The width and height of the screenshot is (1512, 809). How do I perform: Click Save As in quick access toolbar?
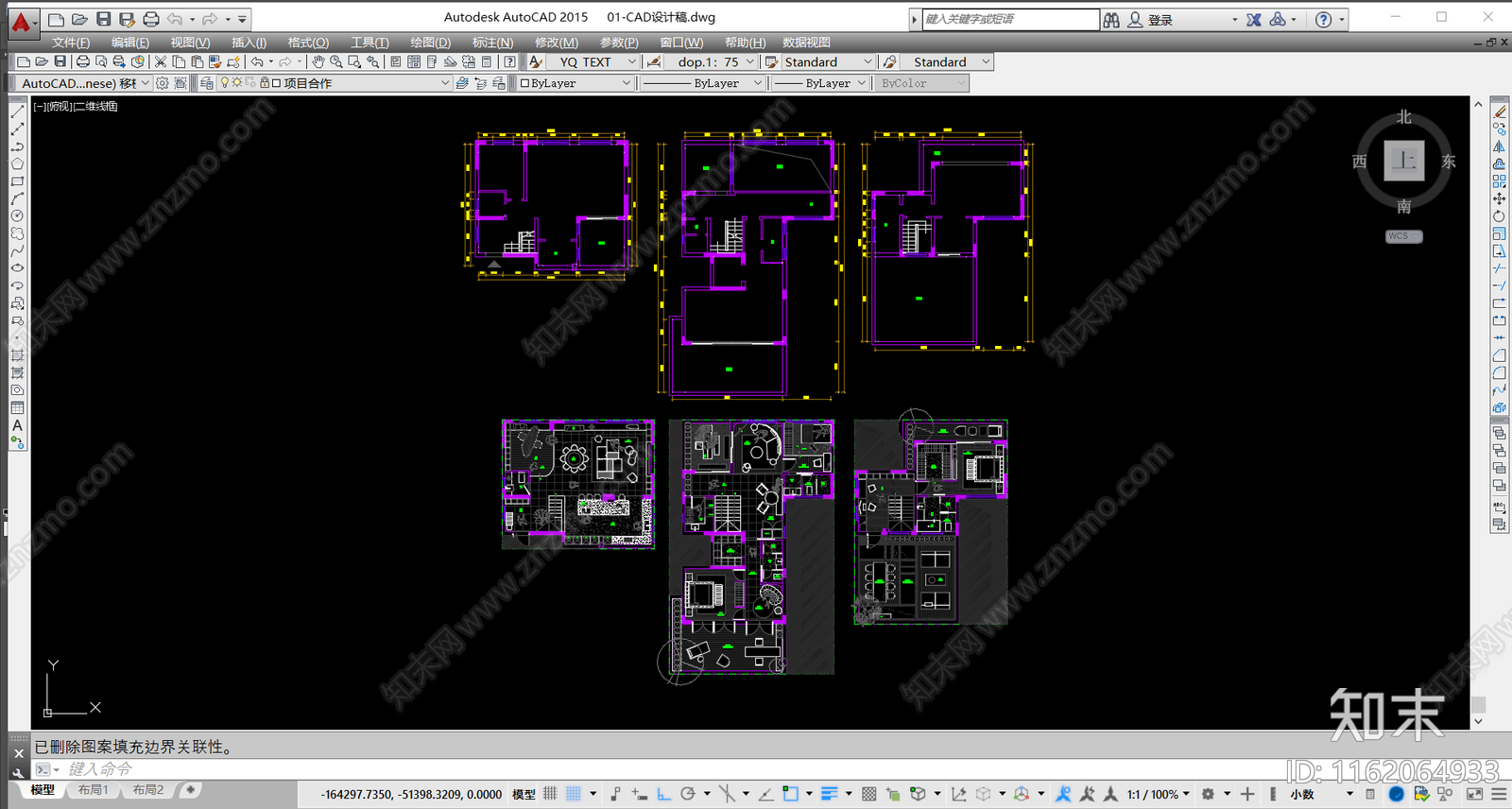127,19
